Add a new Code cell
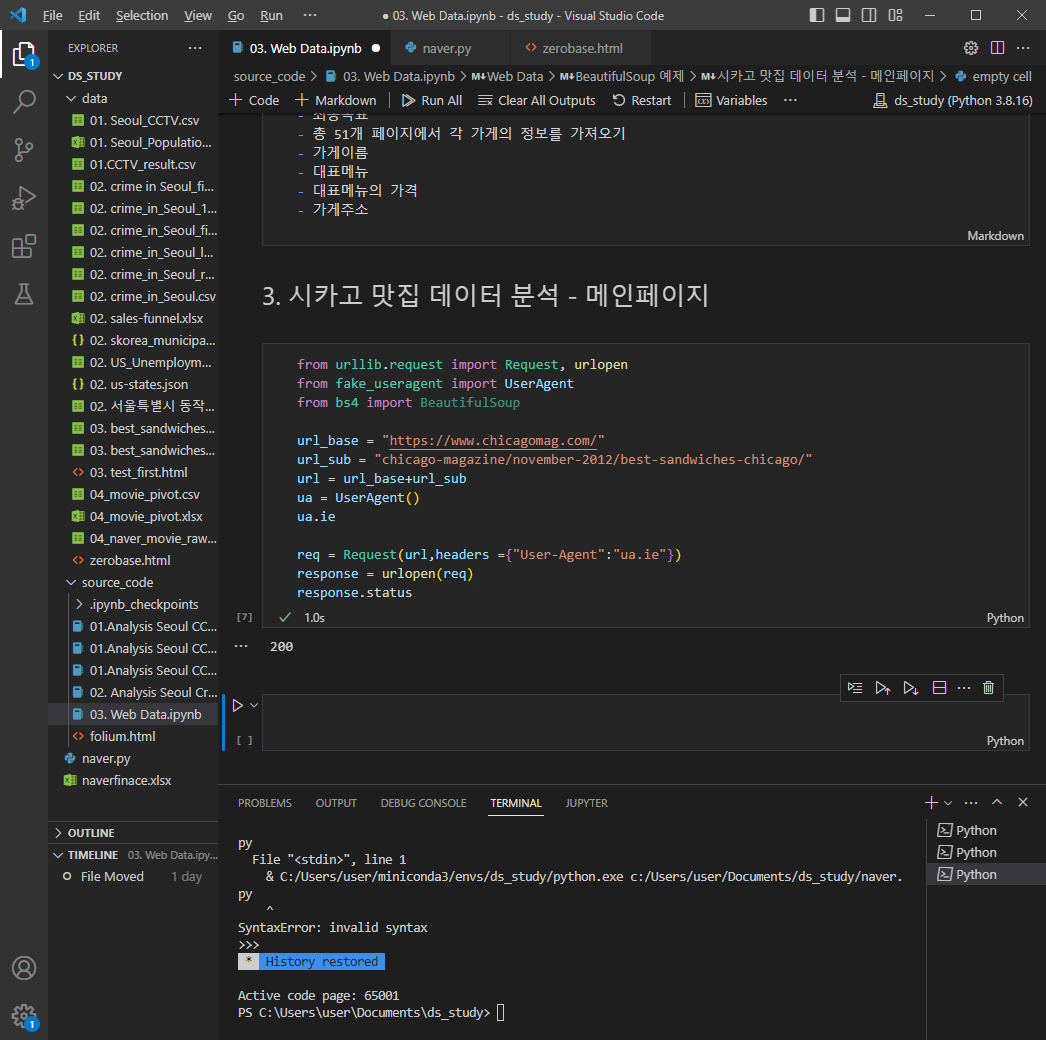 pos(254,100)
